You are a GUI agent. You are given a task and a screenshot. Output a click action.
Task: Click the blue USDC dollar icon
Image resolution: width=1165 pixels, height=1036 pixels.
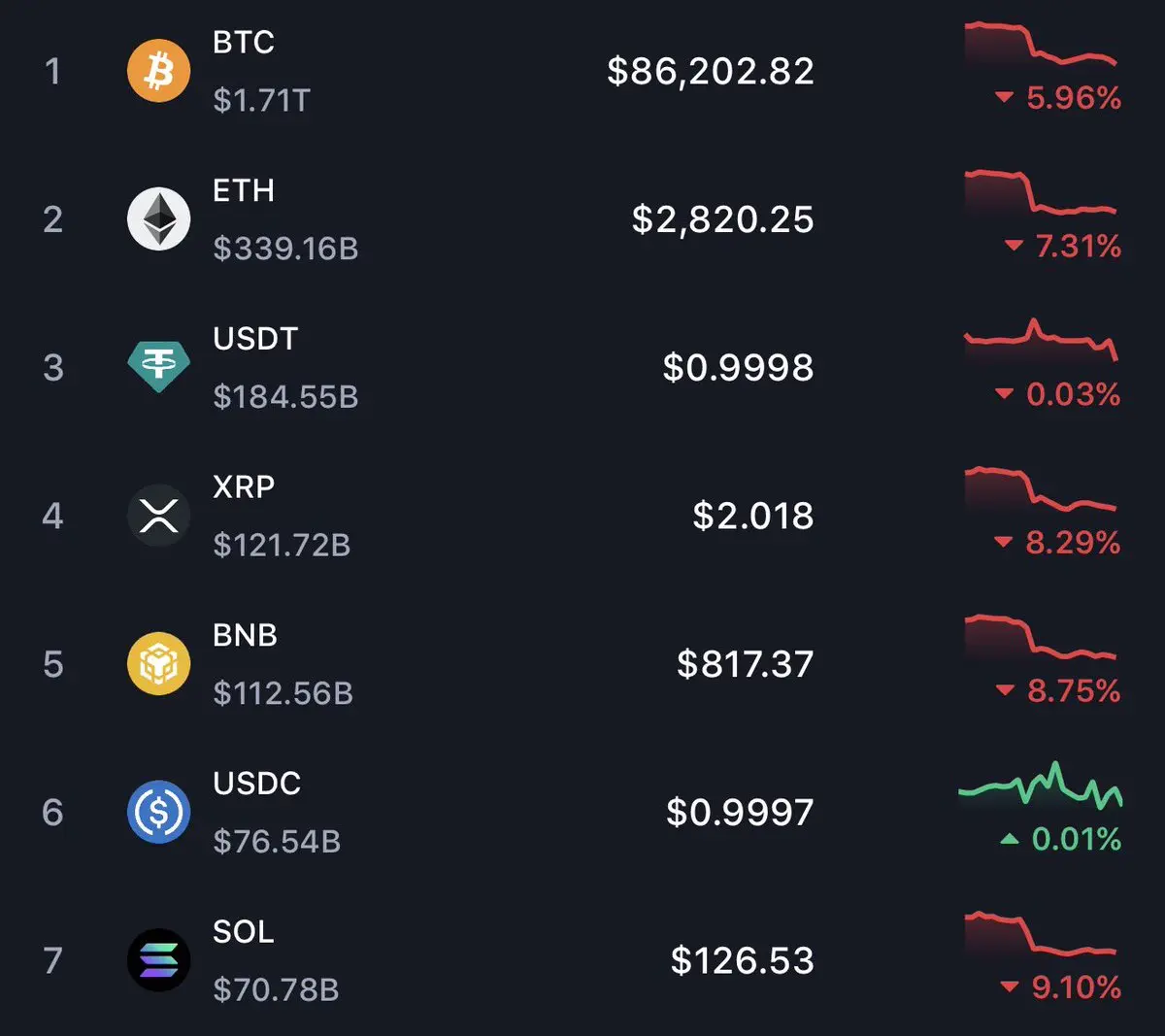click(158, 812)
